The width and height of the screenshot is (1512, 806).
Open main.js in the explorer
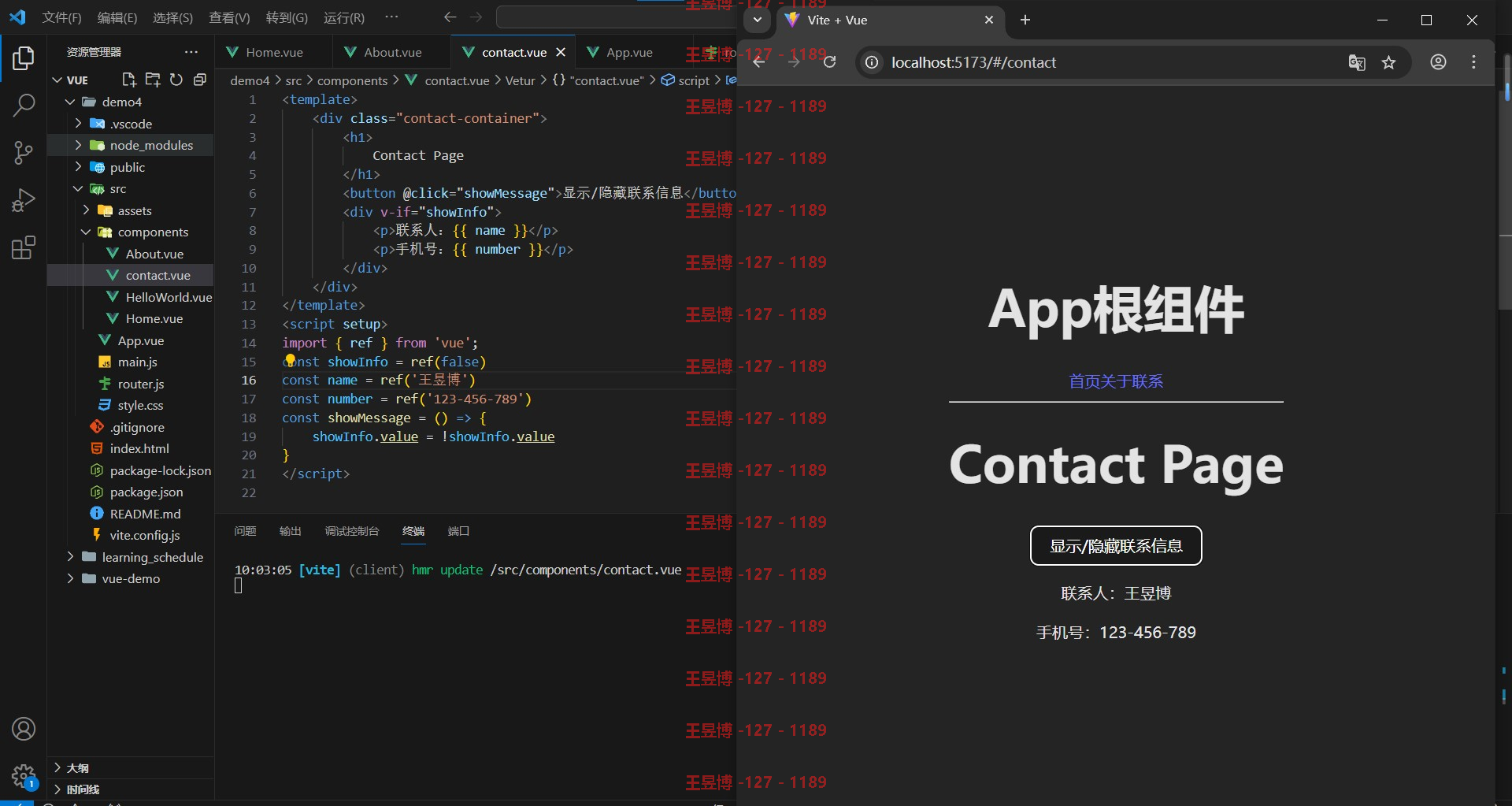(x=138, y=362)
